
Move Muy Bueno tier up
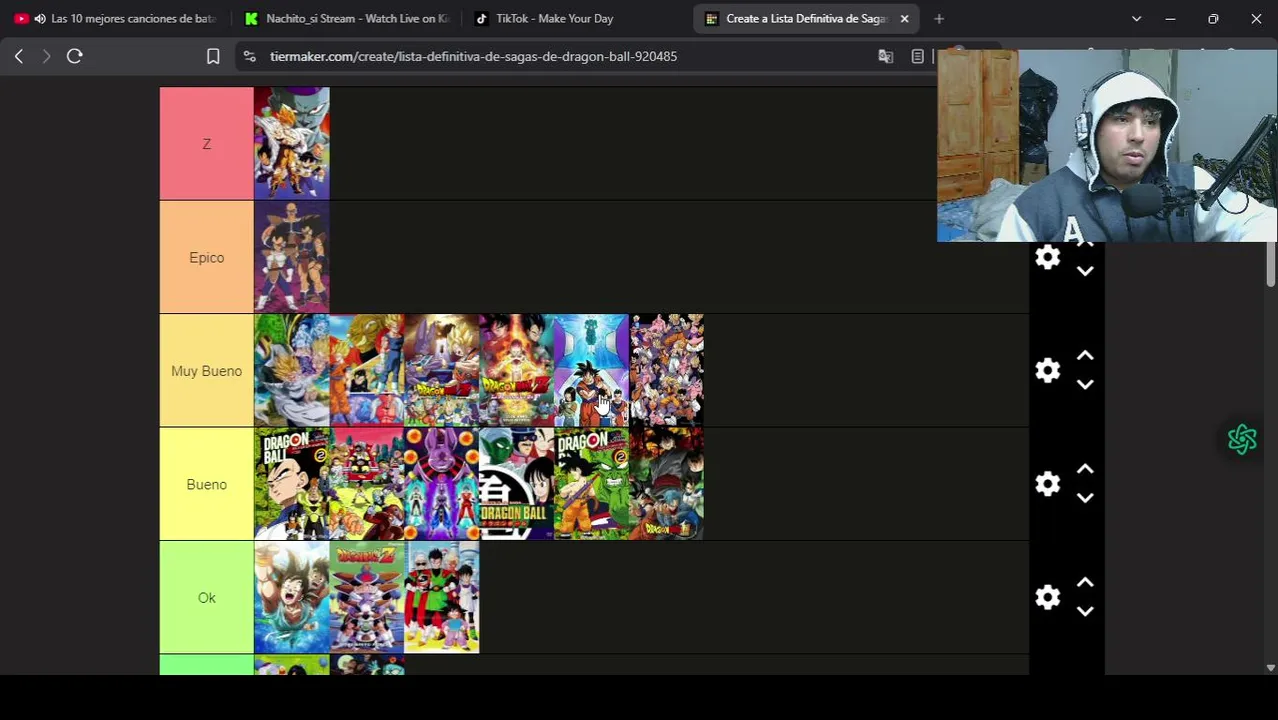click(x=1085, y=356)
